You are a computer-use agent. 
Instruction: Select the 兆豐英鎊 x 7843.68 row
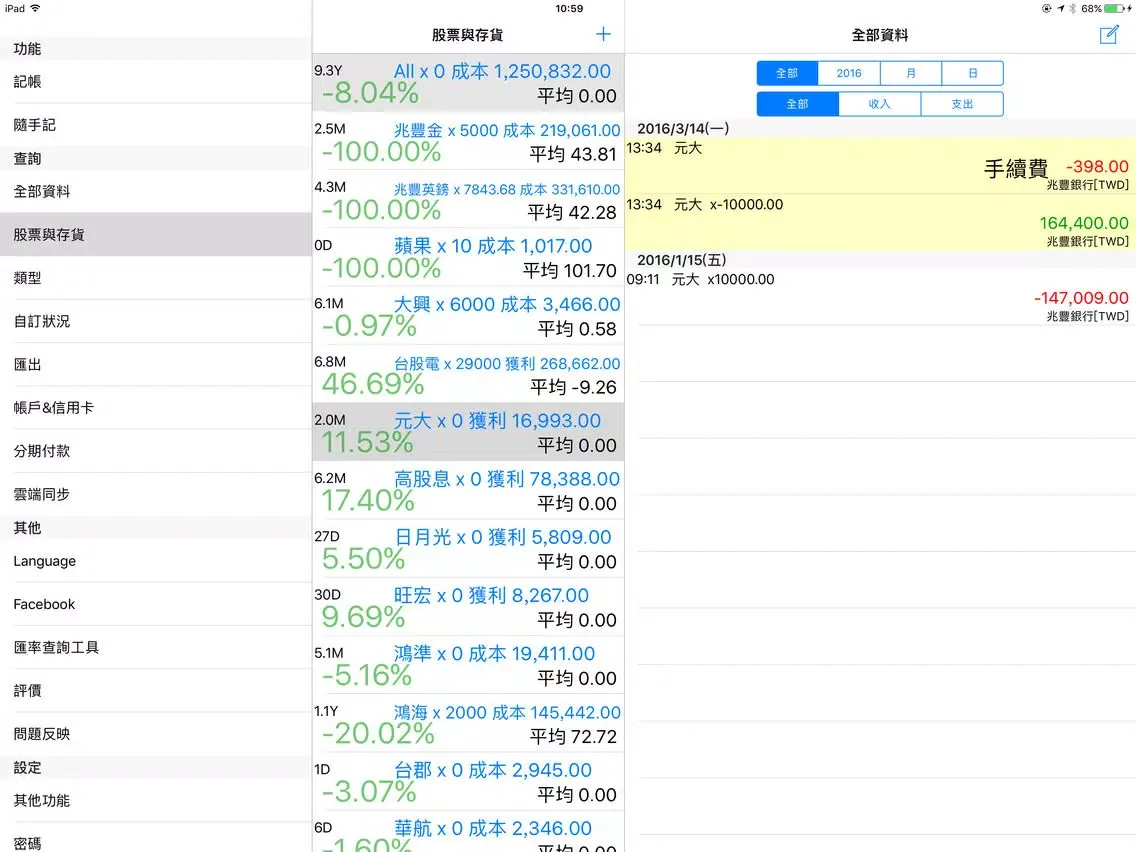point(468,199)
